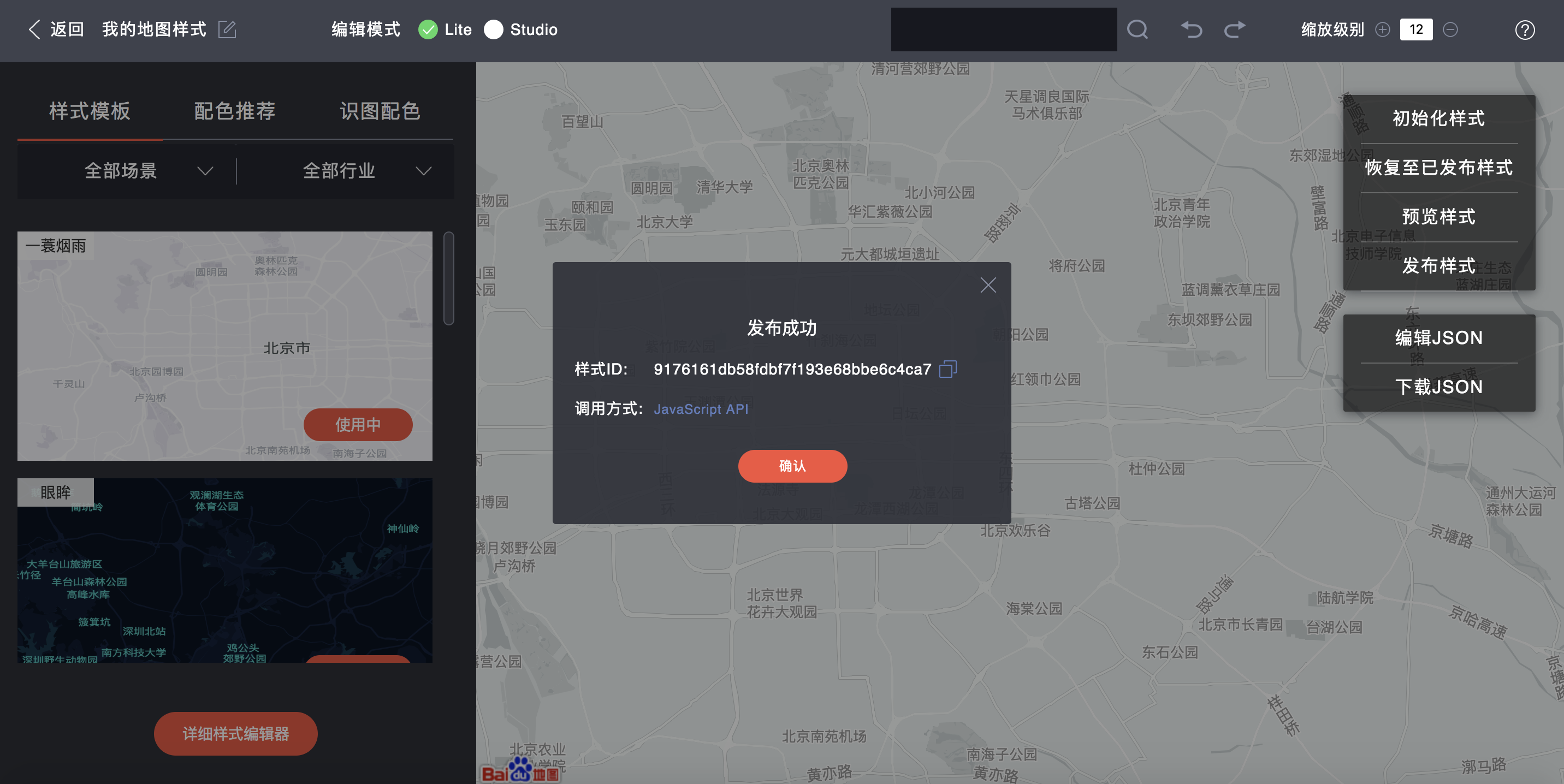Open the JavaScript API link
1564x784 pixels.
[701, 409]
